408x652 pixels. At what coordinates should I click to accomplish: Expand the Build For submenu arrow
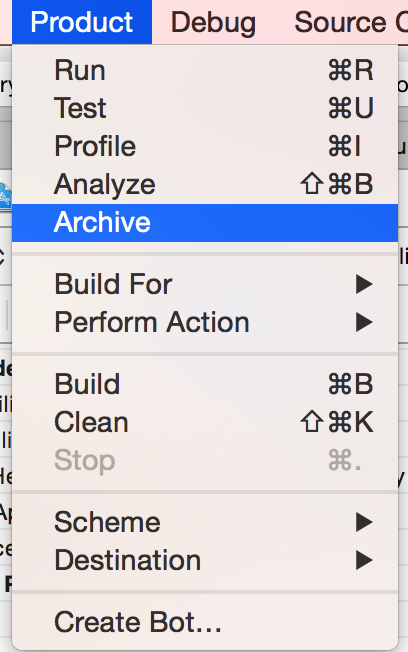[x=364, y=285]
